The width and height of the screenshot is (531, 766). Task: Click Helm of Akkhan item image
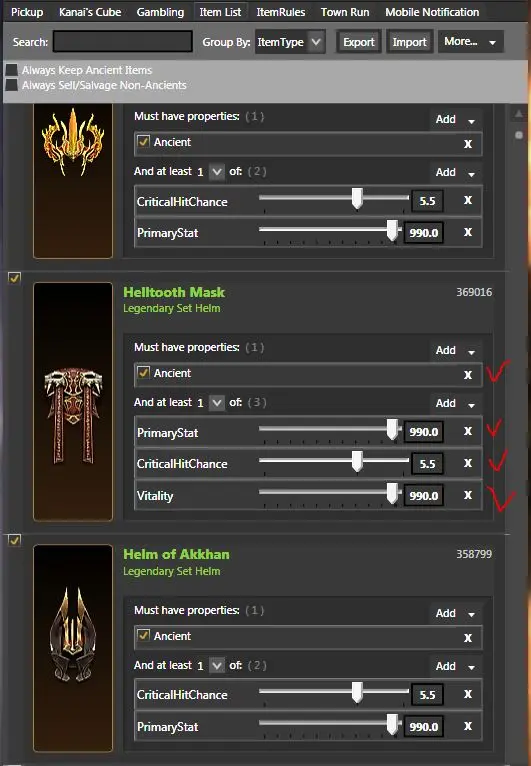pyautogui.click(x=73, y=648)
